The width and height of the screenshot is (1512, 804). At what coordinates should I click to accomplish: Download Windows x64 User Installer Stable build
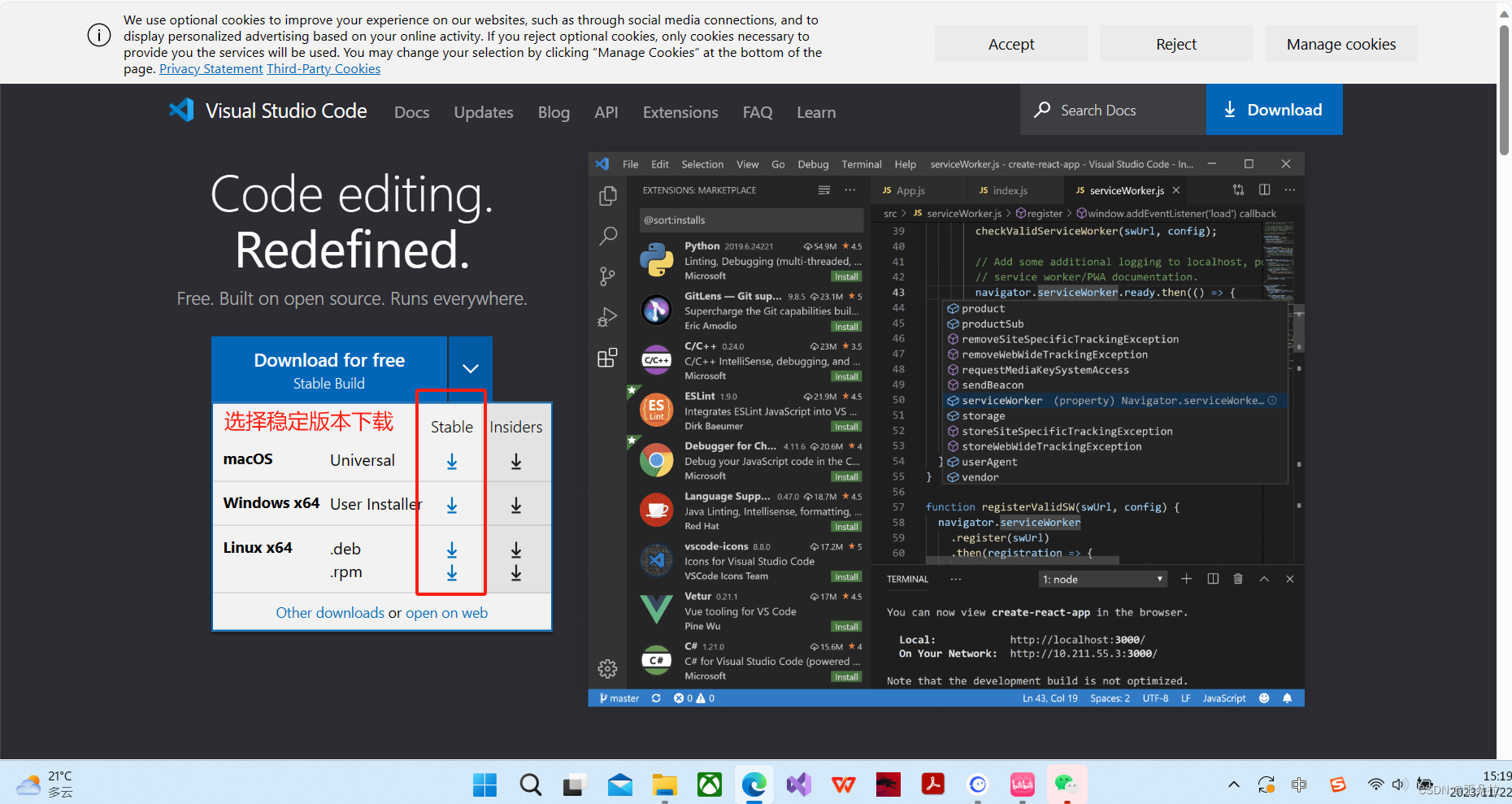pos(452,506)
